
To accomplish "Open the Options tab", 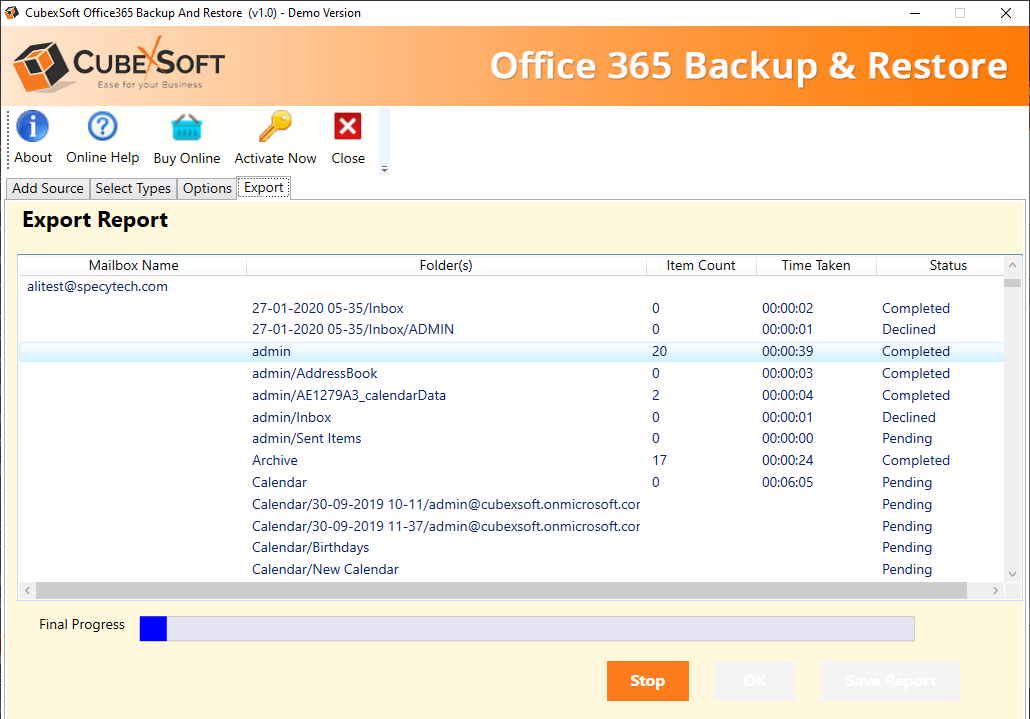I will point(207,188).
